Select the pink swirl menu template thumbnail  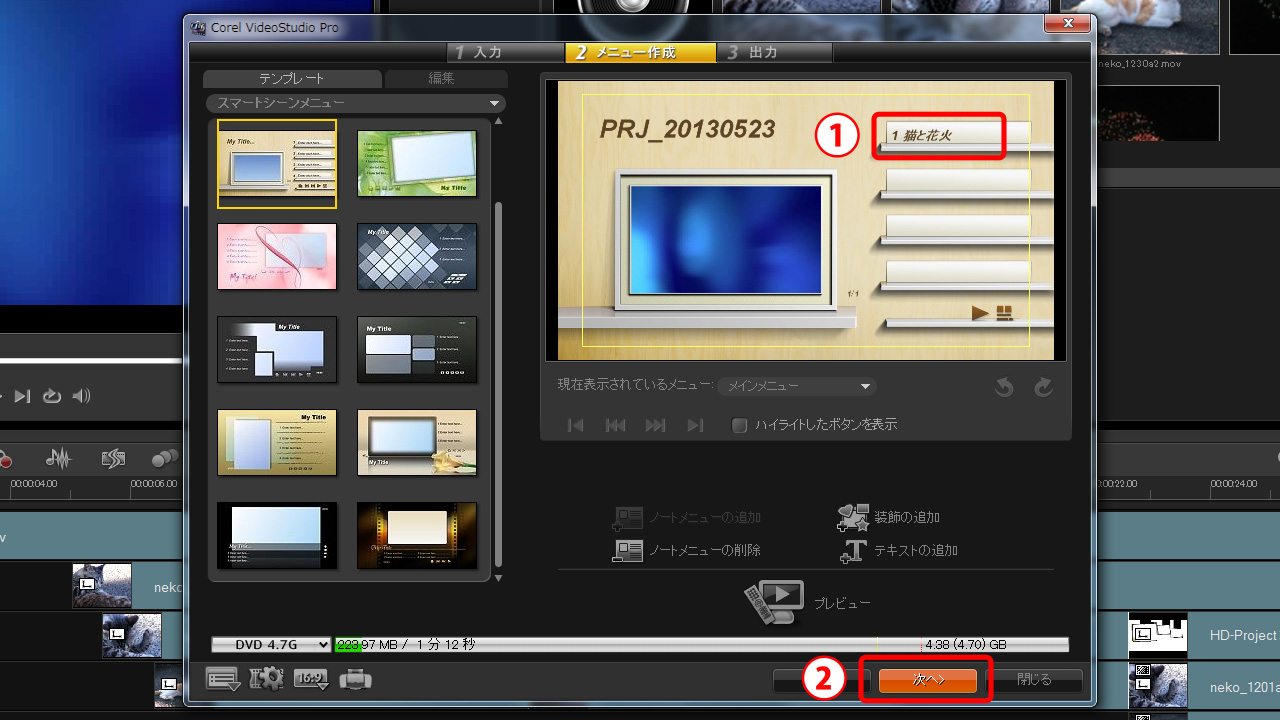coord(277,256)
